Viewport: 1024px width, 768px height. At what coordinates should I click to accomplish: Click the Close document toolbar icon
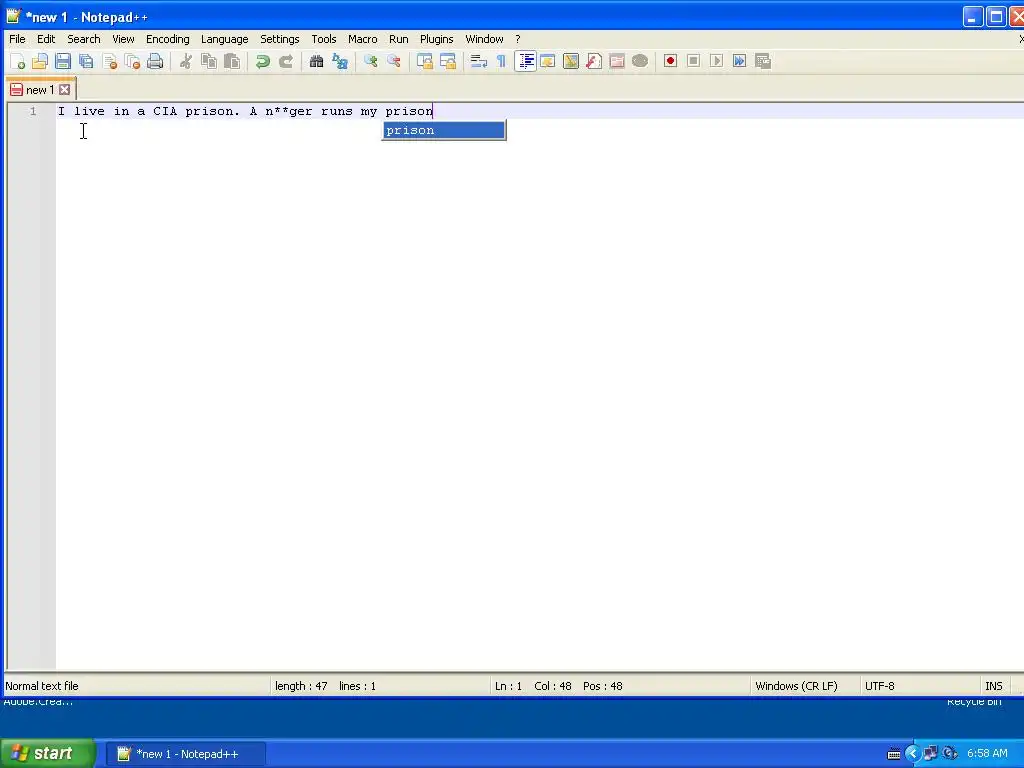pyautogui.click(x=110, y=61)
